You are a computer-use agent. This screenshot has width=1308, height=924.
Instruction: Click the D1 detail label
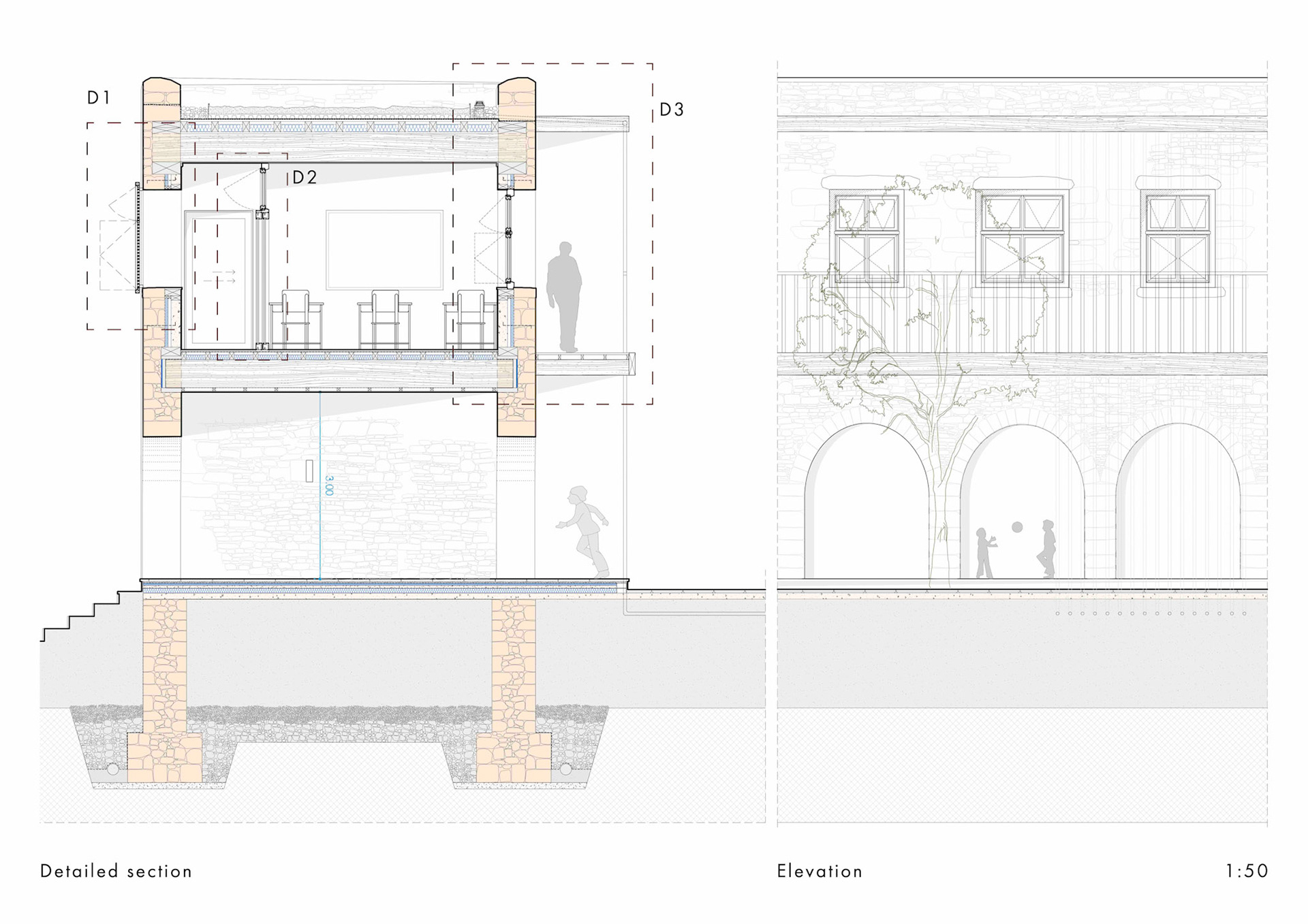[99, 98]
